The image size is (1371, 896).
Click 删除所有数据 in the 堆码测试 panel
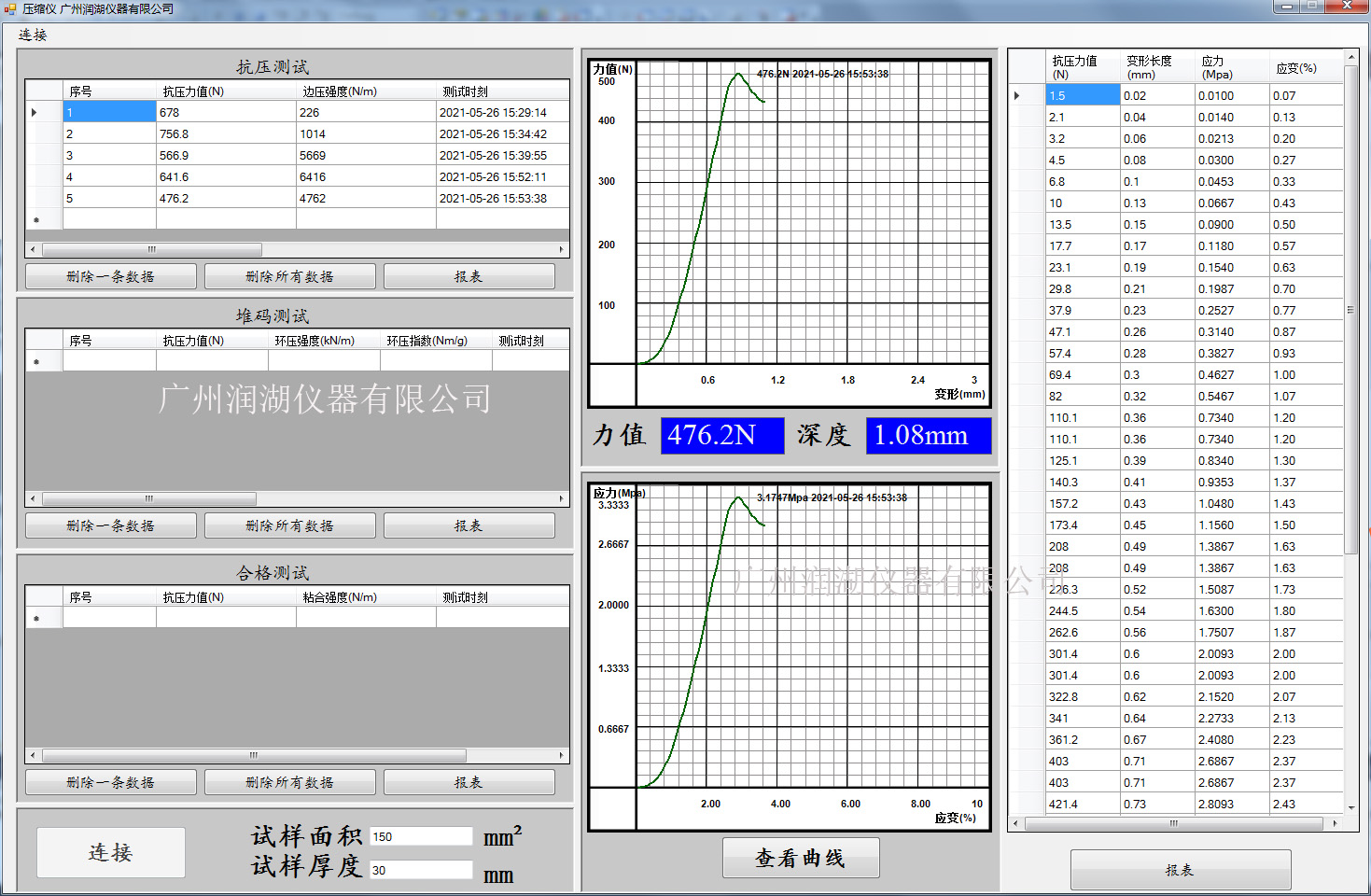289,525
